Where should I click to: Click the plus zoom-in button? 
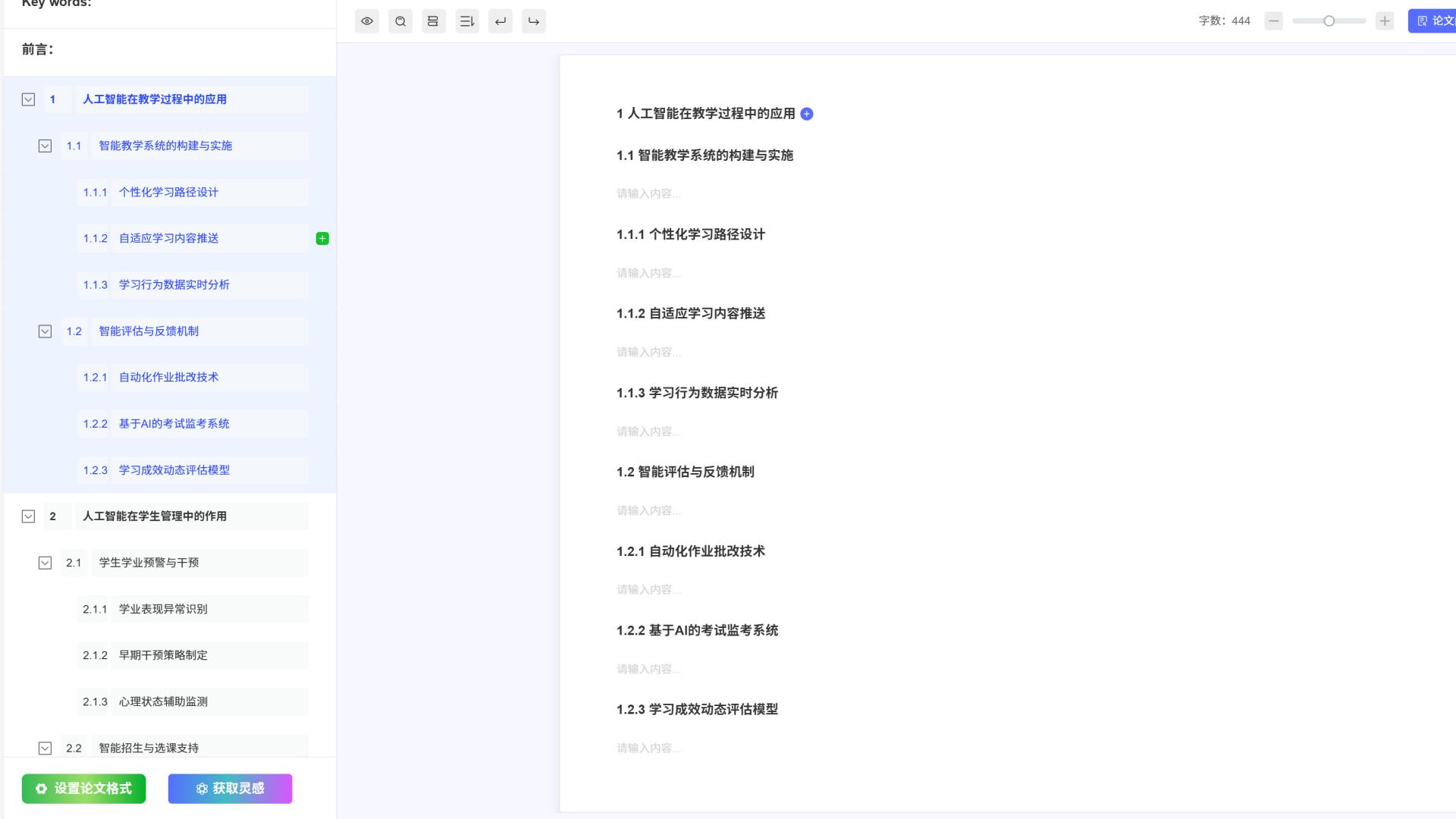coord(1385,21)
